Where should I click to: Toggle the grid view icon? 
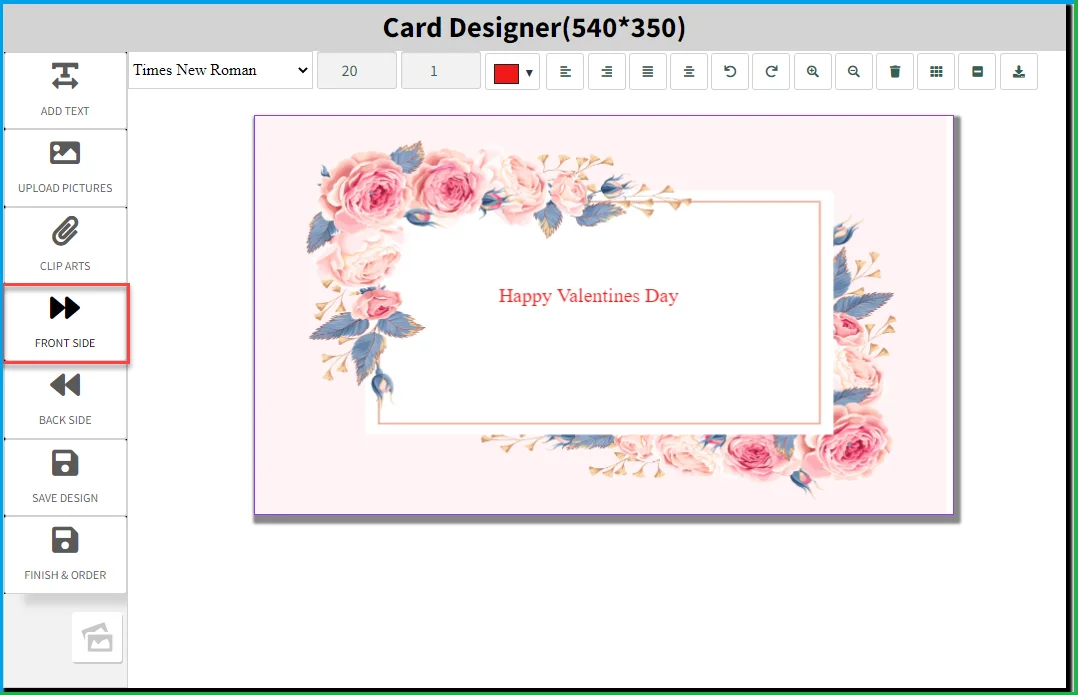click(x=936, y=71)
